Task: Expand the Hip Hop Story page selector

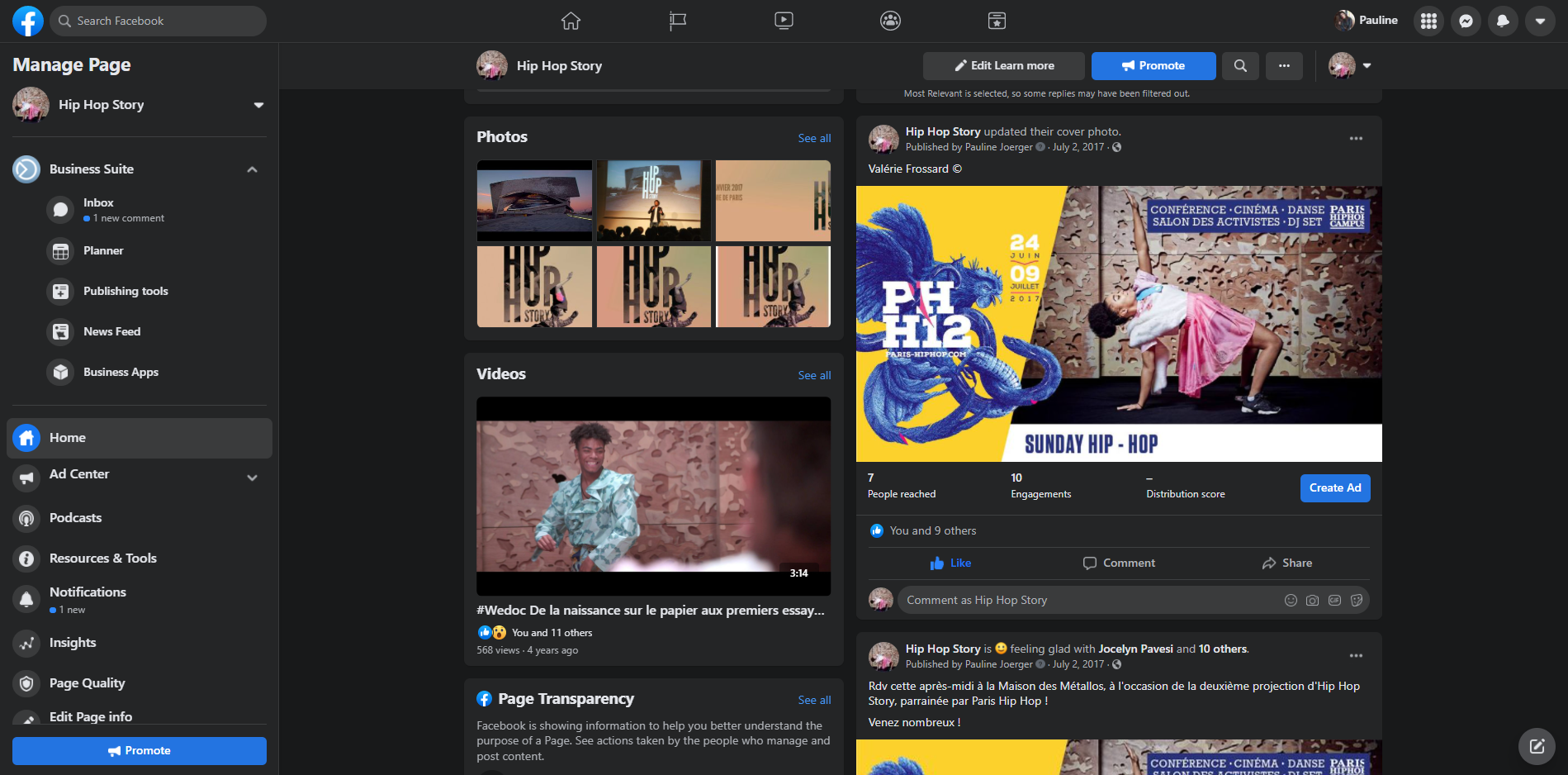Action: pyautogui.click(x=258, y=105)
